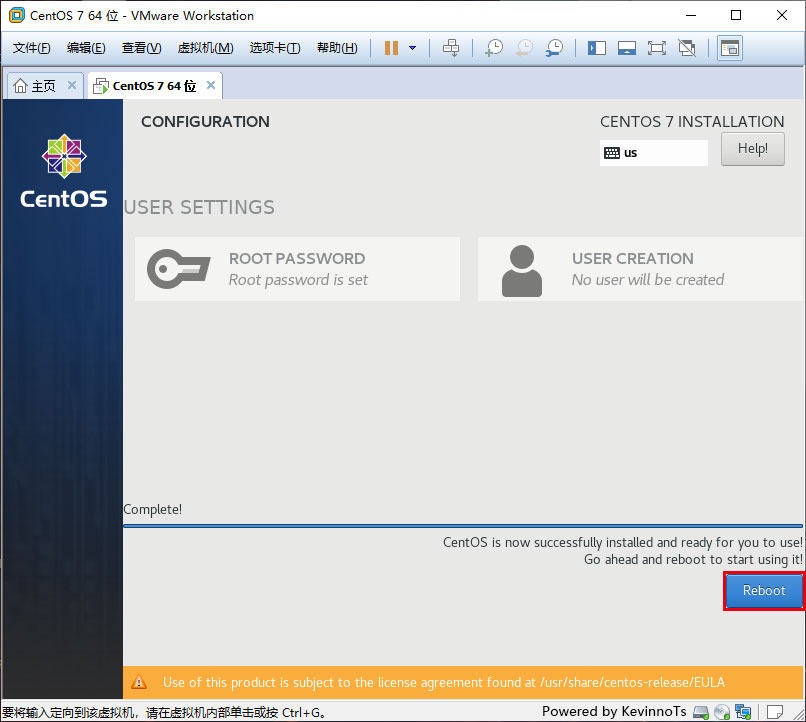Image resolution: width=806 pixels, height=722 pixels.
Task: Click the VMware Workstation title bar icon
Action: 17,15
